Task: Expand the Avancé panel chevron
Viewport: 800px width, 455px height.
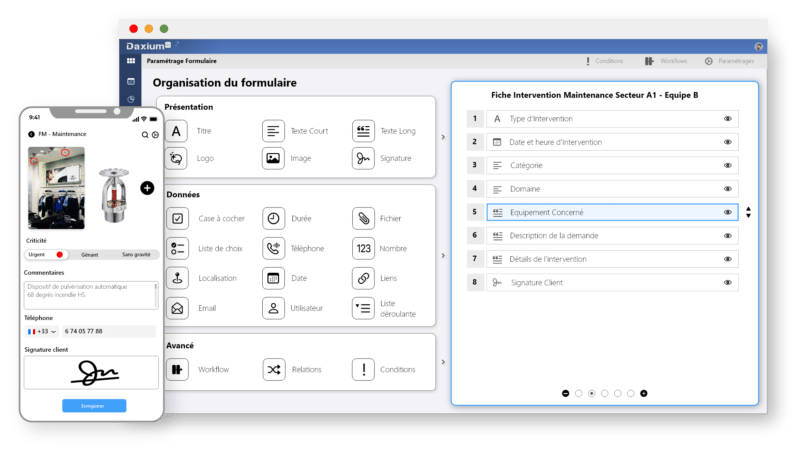Action: 443,362
